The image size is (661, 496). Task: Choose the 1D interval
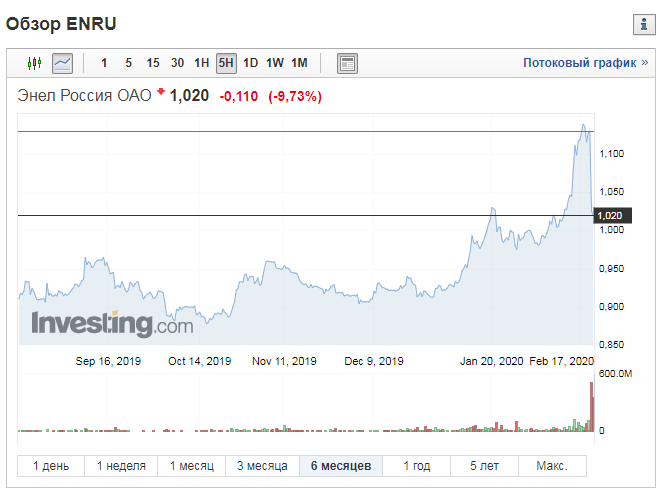click(x=250, y=63)
